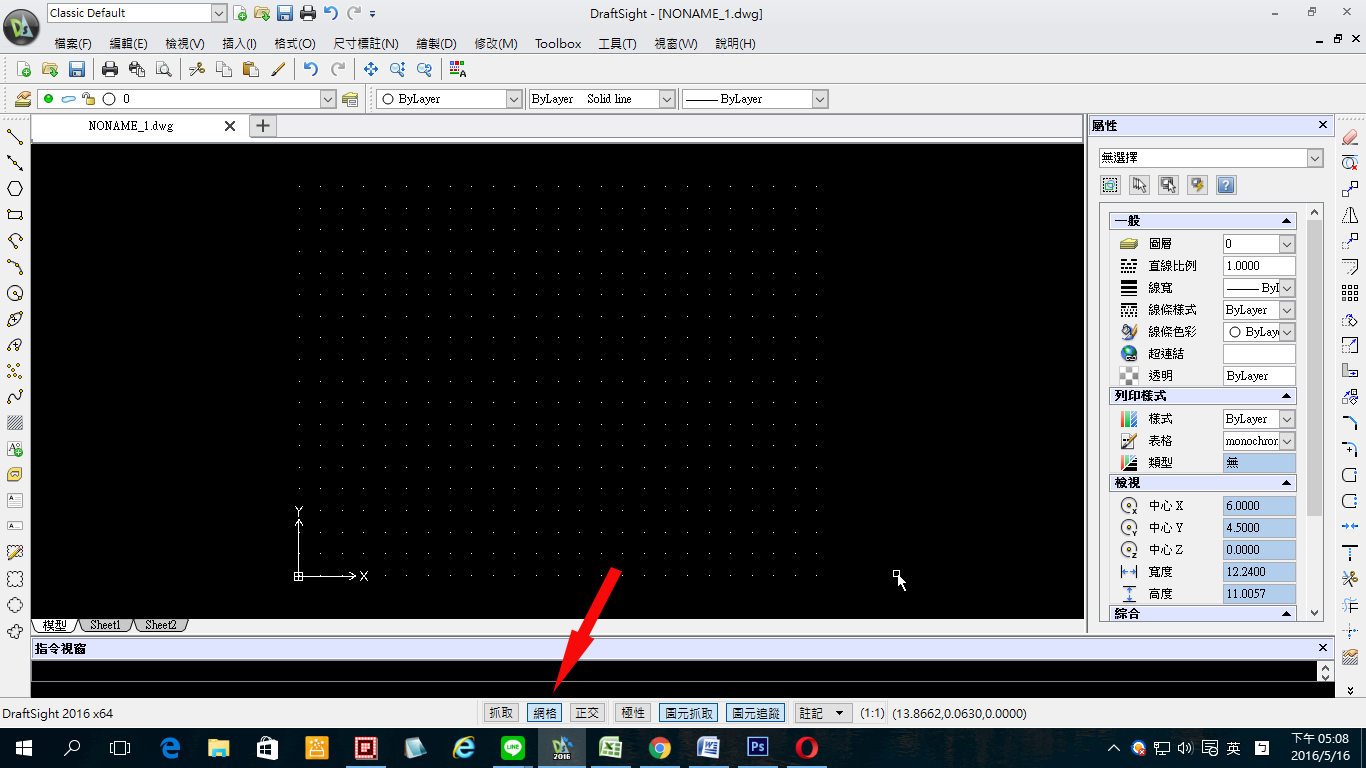
Task: Click the Print icon in standard toolbar
Action: point(110,69)
